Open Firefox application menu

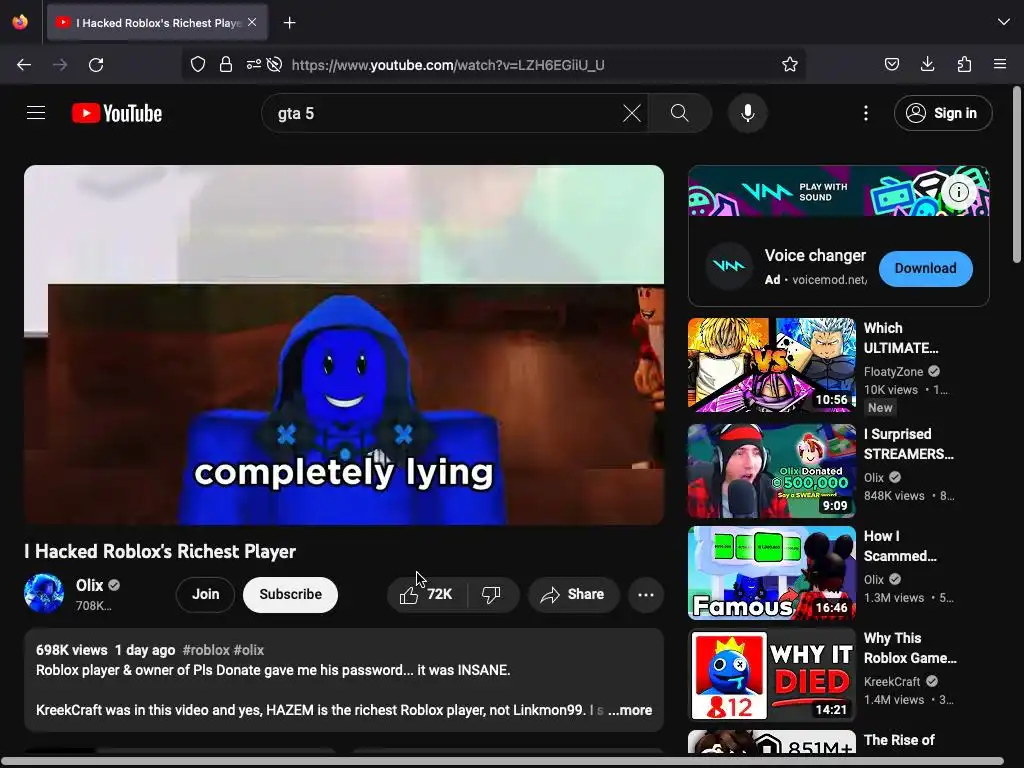click(x=1000, y=64)
